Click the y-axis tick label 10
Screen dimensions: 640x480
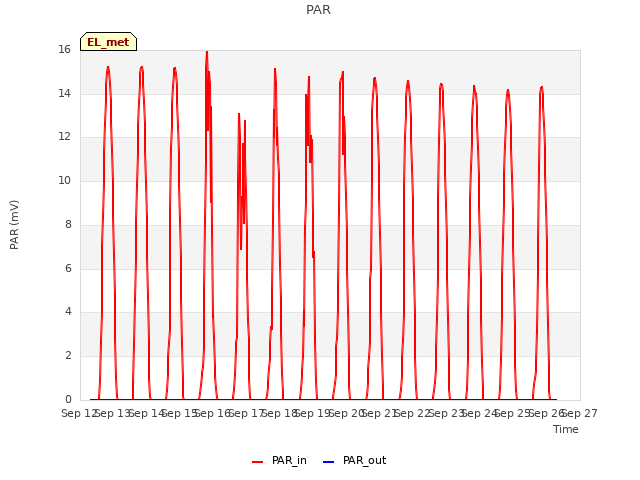[x=64, y=180]
